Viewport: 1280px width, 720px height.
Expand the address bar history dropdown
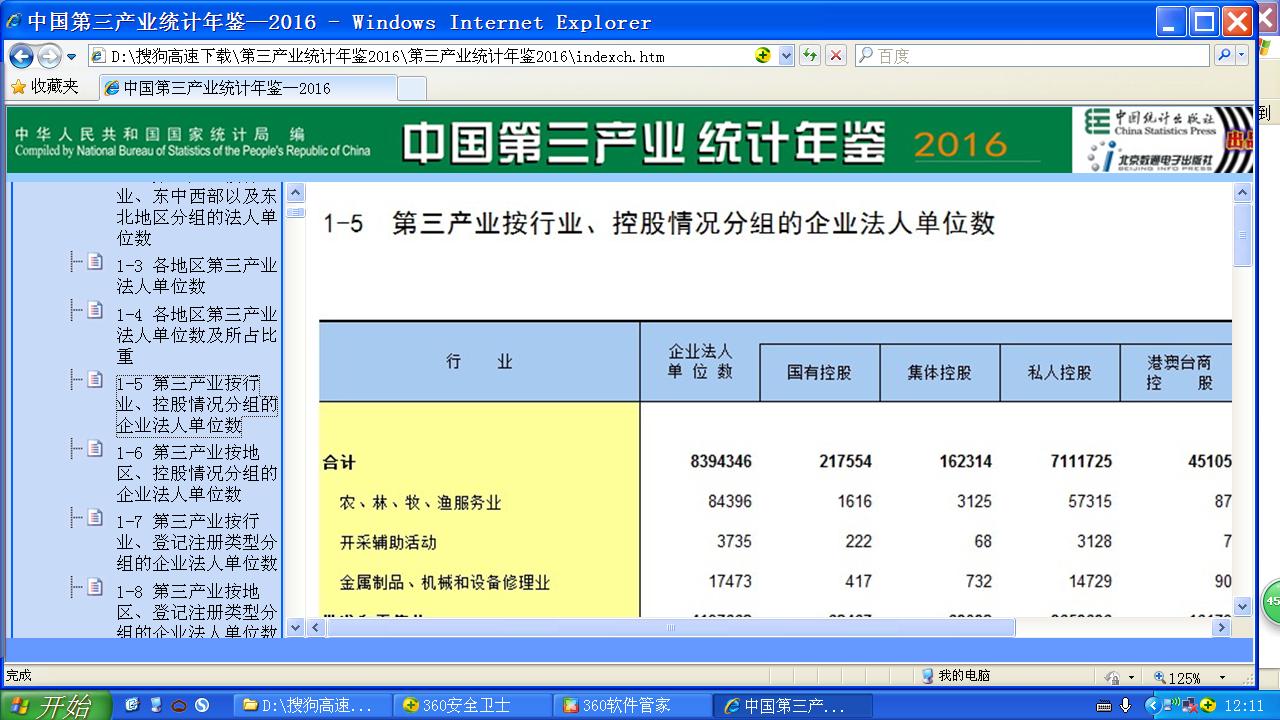click(786, 56)
